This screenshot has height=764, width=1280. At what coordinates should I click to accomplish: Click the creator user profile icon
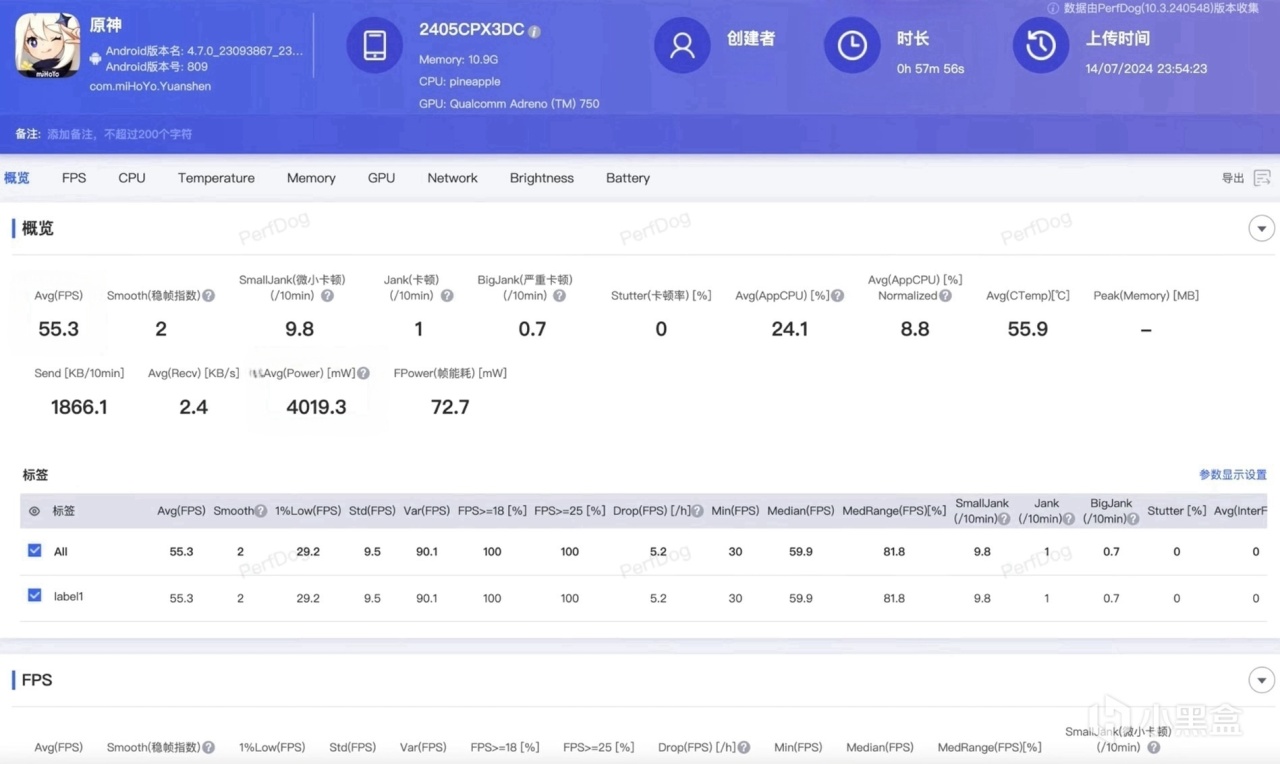[x=682, y=45]
